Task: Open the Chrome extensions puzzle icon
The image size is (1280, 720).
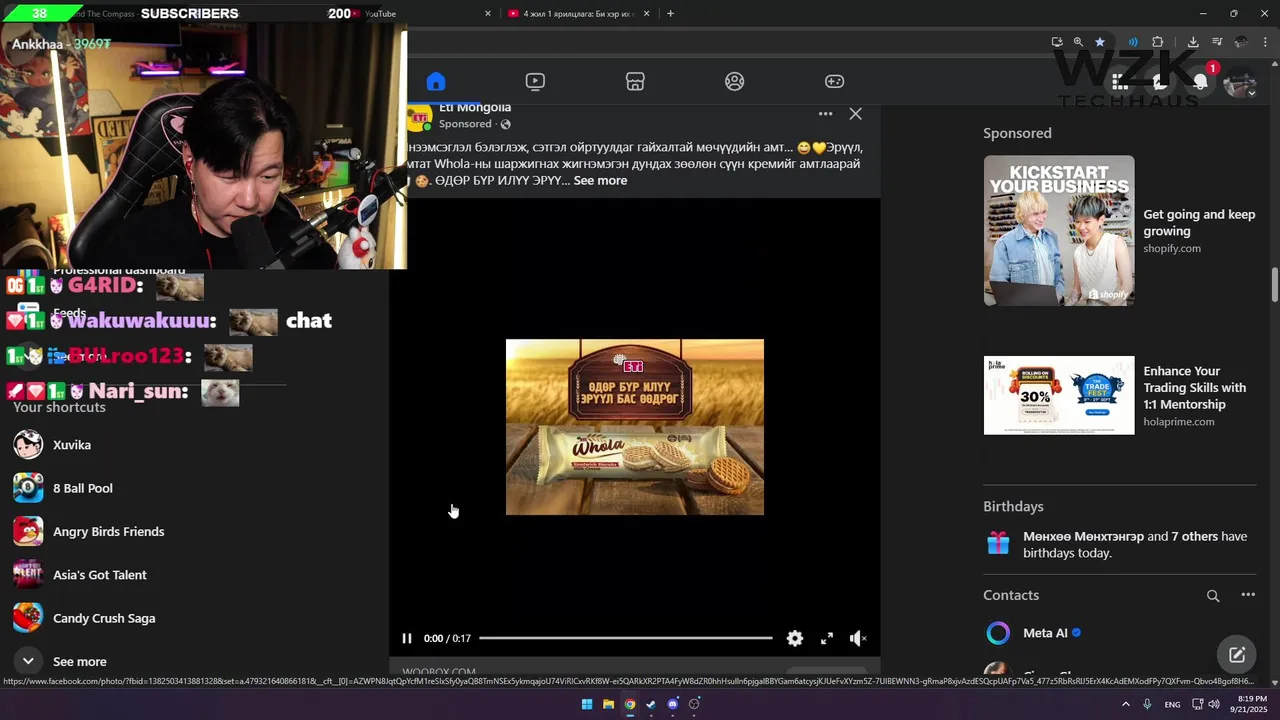Action: pos(1158,42)
